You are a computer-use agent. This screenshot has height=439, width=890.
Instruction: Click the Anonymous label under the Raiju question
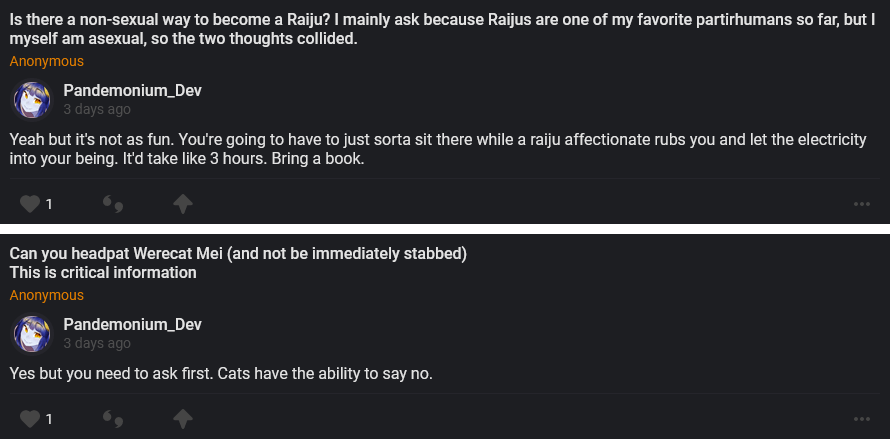pos(47,62)
